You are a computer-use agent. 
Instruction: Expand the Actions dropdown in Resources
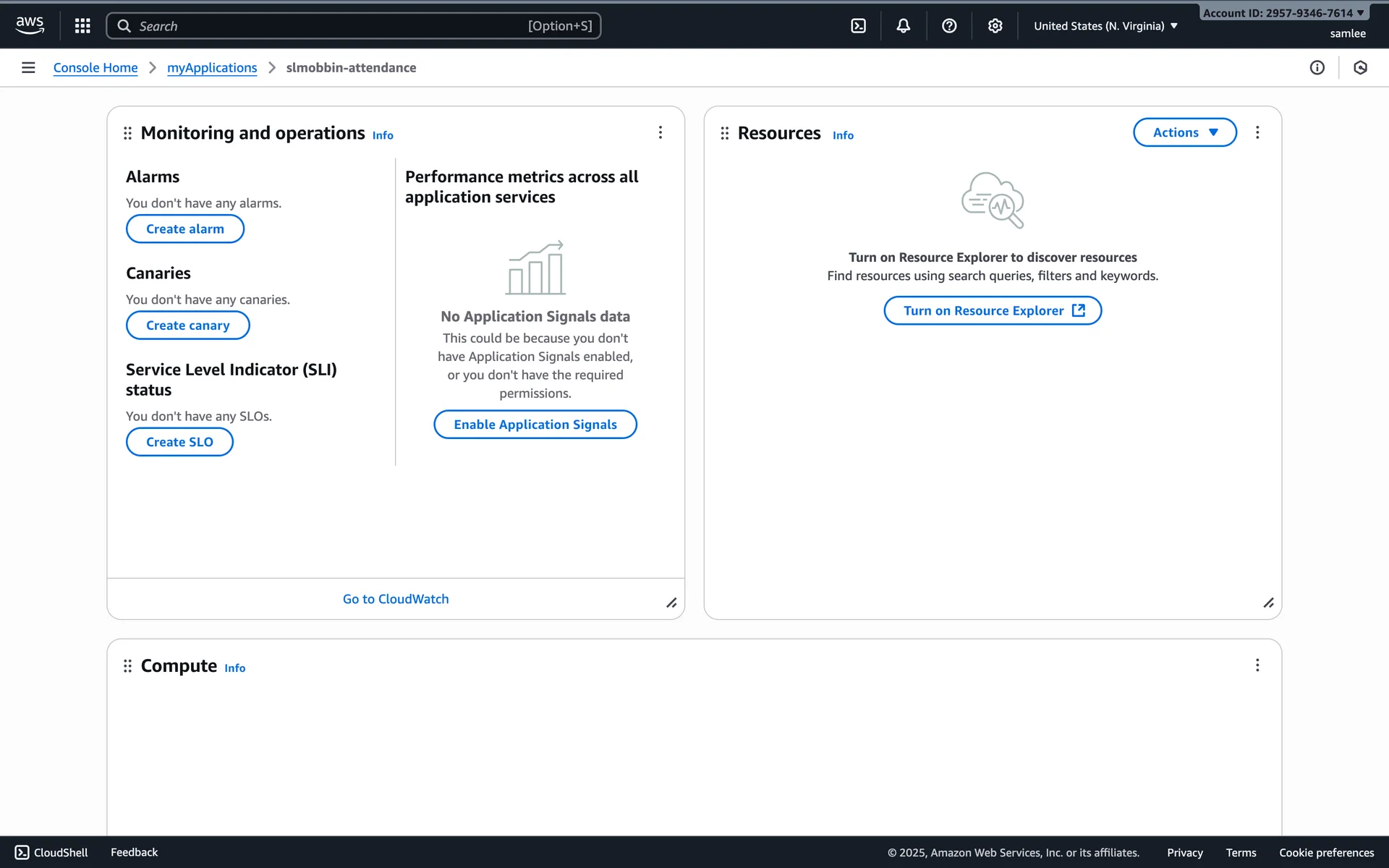pyautogui.click(x=1184, y=132)
